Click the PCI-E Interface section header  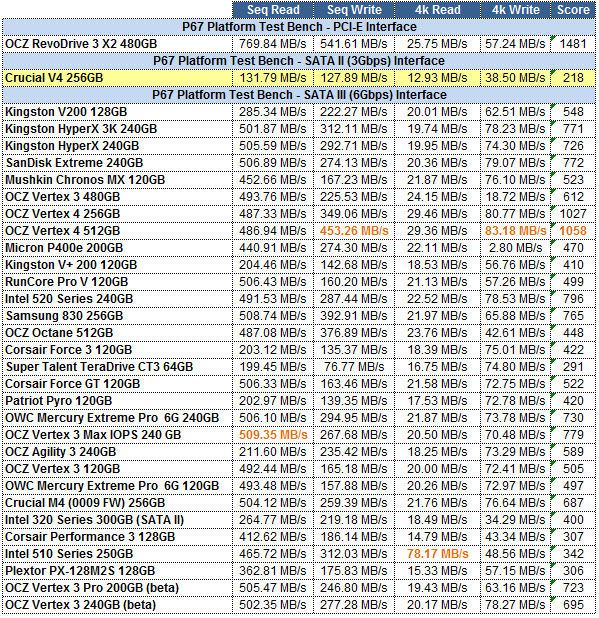coord(299,27)
